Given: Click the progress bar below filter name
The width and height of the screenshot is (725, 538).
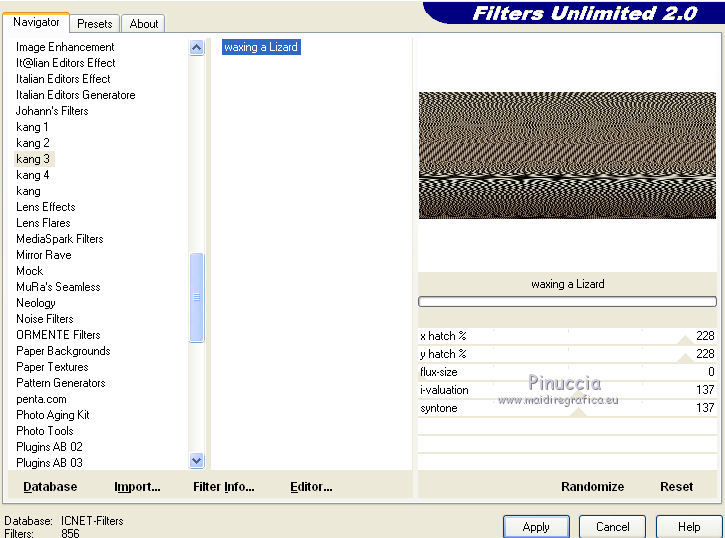Looking at the screenshot, I should click(x=567, y=302).
